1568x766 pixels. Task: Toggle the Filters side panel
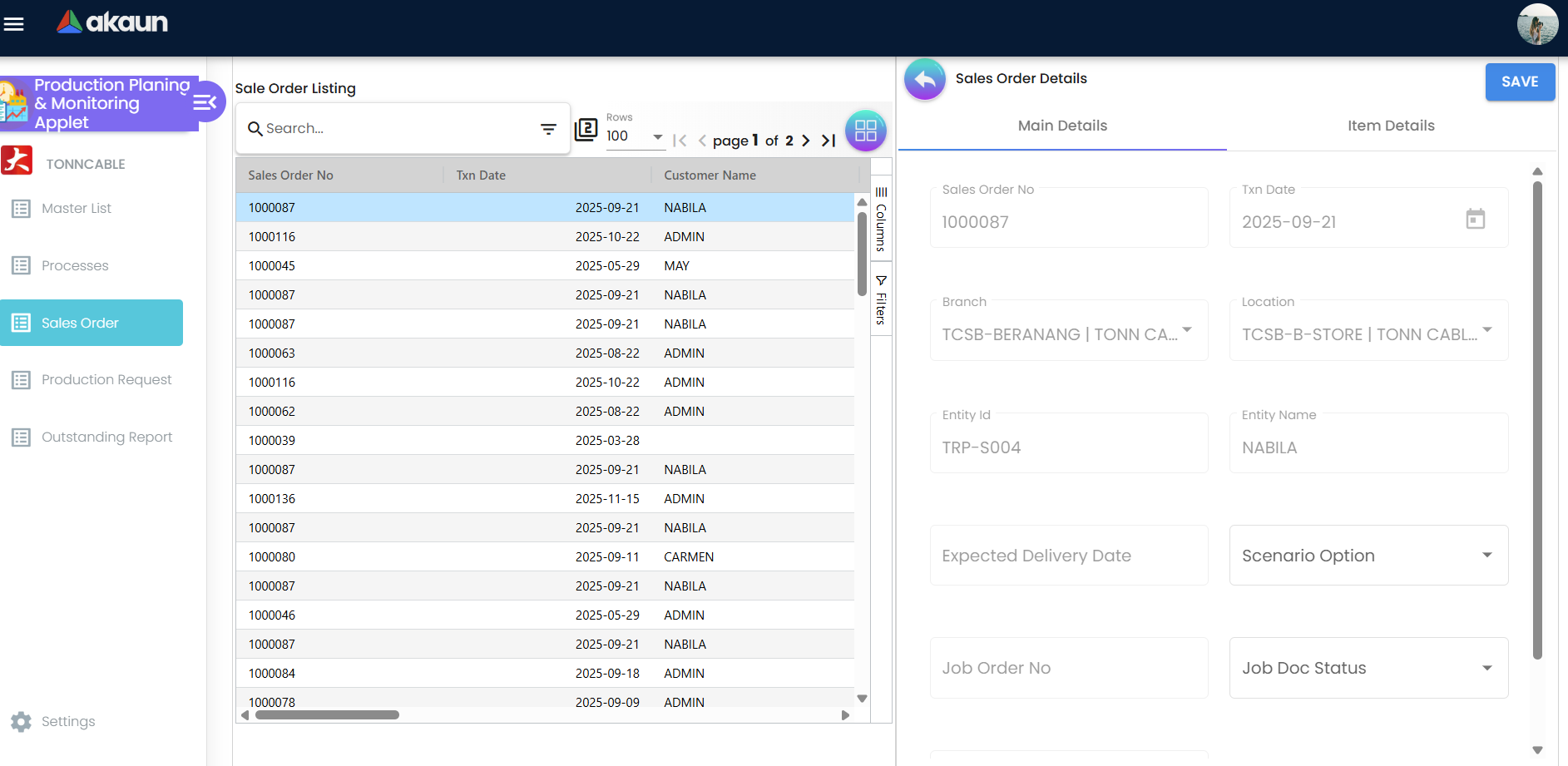point(881,299)
